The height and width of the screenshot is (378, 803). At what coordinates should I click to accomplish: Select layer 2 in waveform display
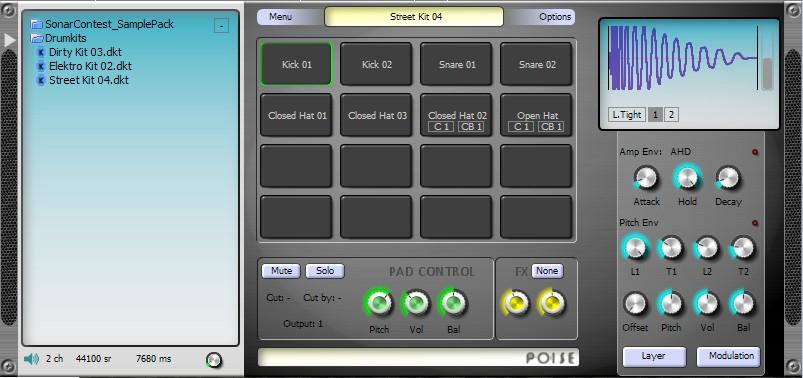coord(671,115)
